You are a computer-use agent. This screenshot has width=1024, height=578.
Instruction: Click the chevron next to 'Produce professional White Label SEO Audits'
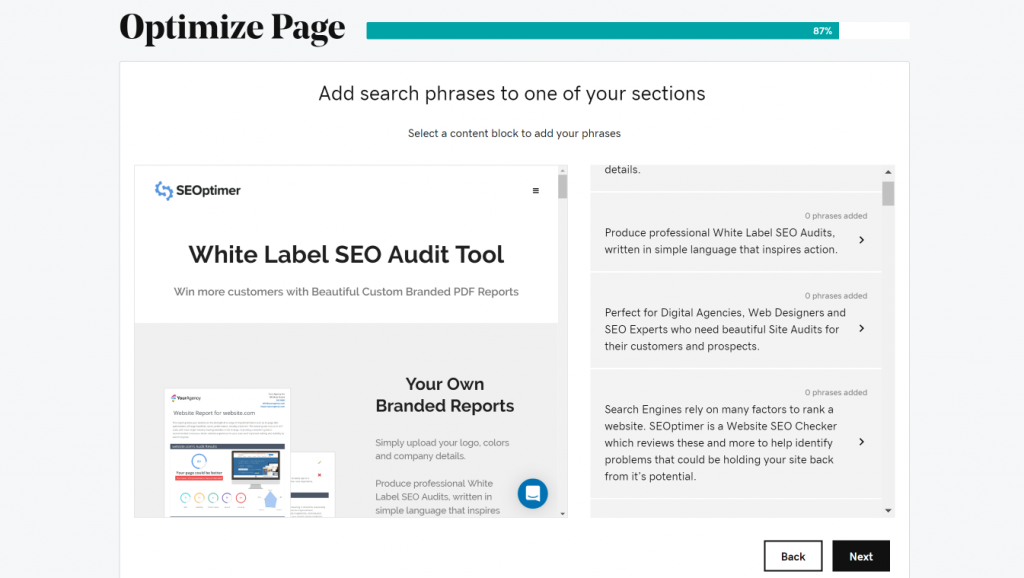pos(861,240)
